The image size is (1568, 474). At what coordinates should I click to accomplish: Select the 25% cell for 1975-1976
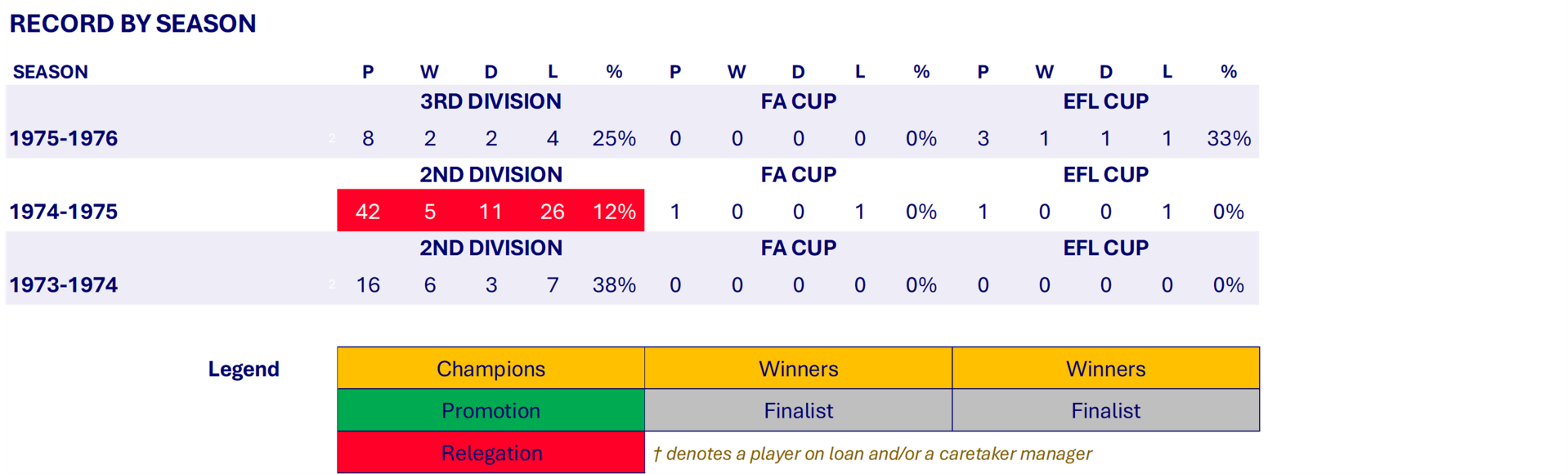[614, 139]
